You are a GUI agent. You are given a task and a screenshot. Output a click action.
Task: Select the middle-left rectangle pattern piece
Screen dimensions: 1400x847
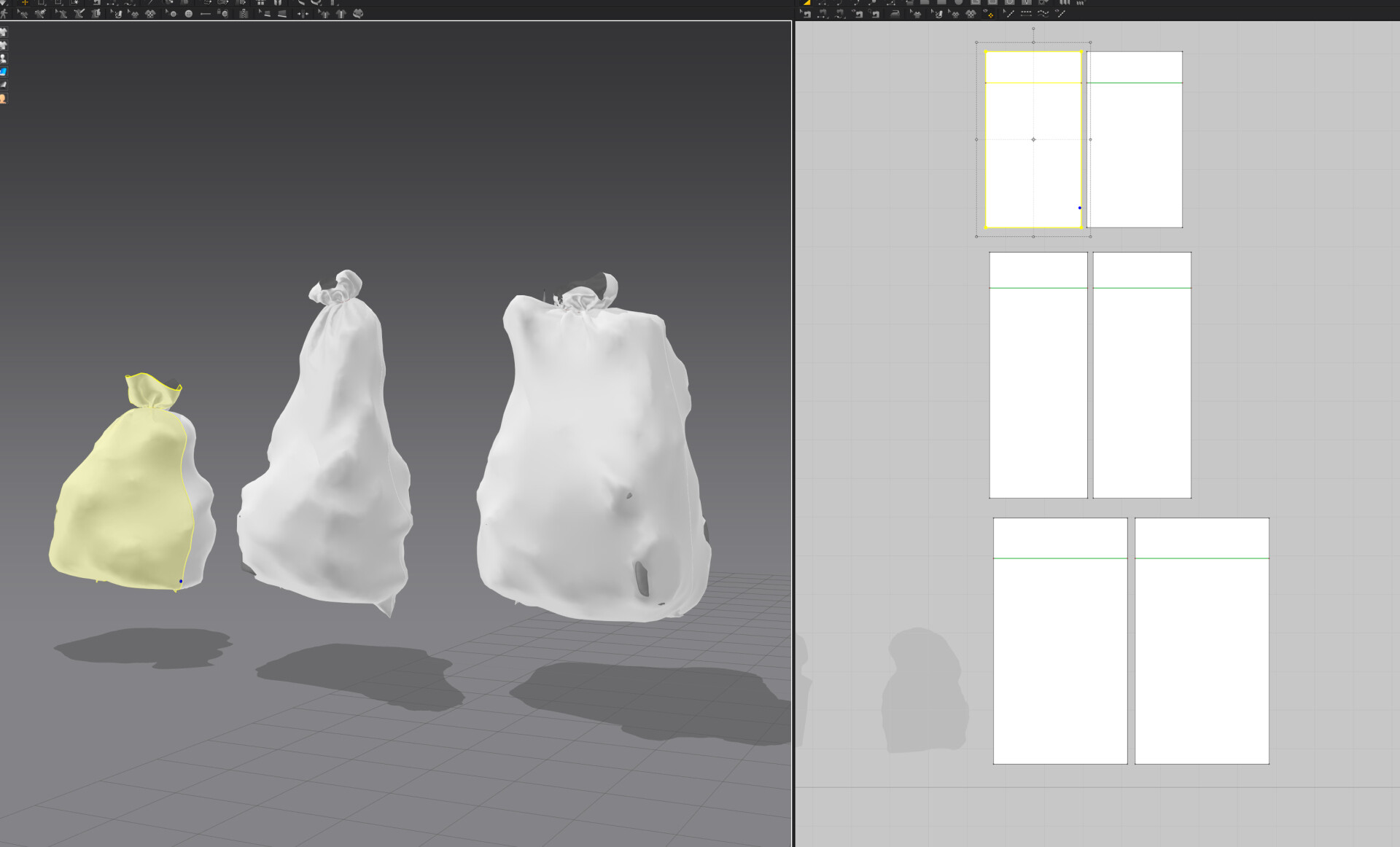1038,394
